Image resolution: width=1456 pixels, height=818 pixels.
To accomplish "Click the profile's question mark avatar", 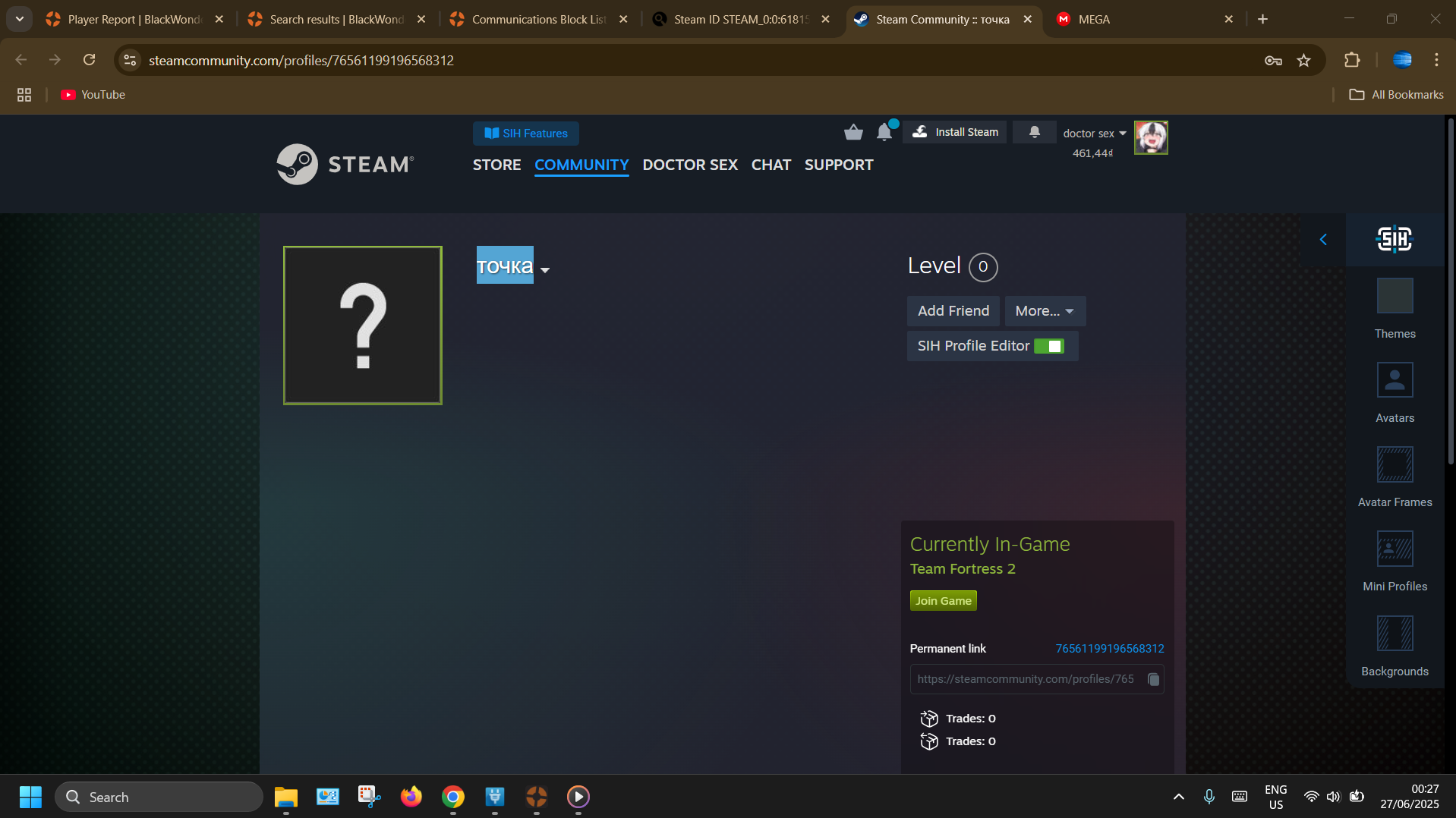I will click(x=363, y=326).
